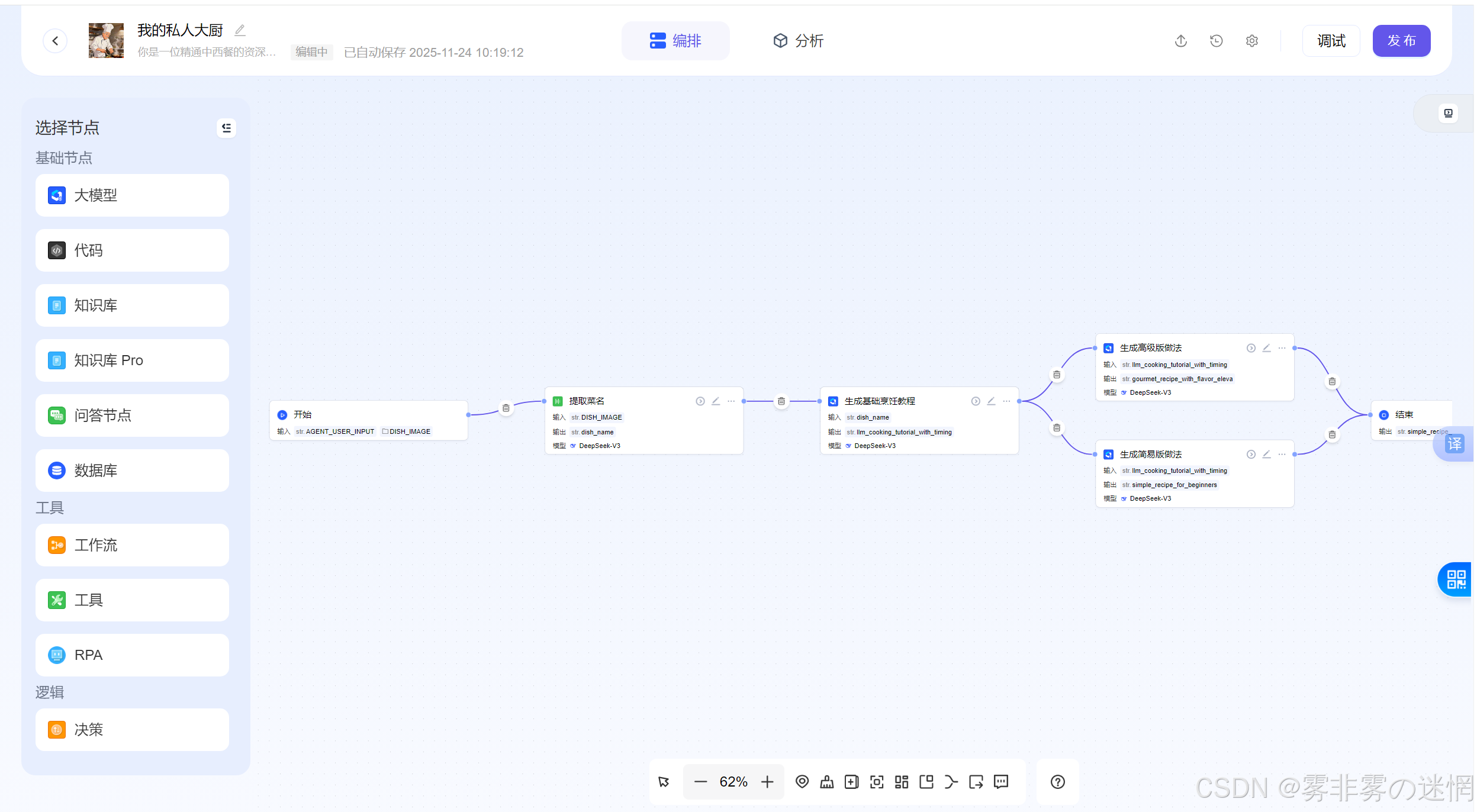Open more options on 生成基础烹饪教程 node
The width and height of the screenshot is (1477, 812).
(x=1006, y=401)
